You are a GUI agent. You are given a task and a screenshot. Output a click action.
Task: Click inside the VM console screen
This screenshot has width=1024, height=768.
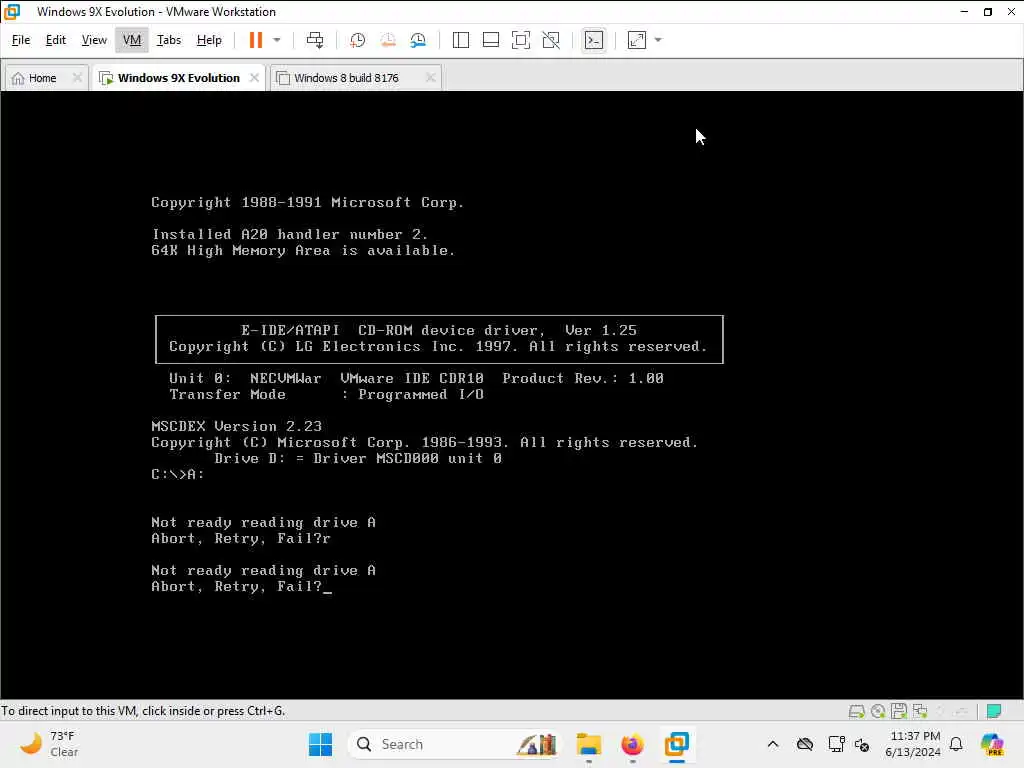[512, 395]
